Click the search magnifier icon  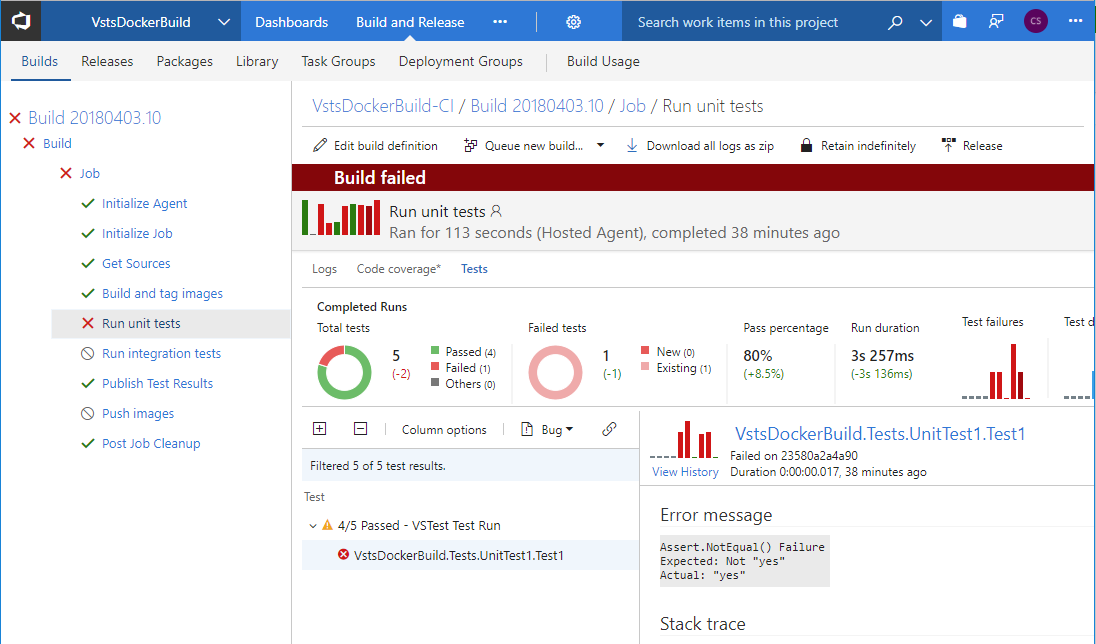pos(895,22)
